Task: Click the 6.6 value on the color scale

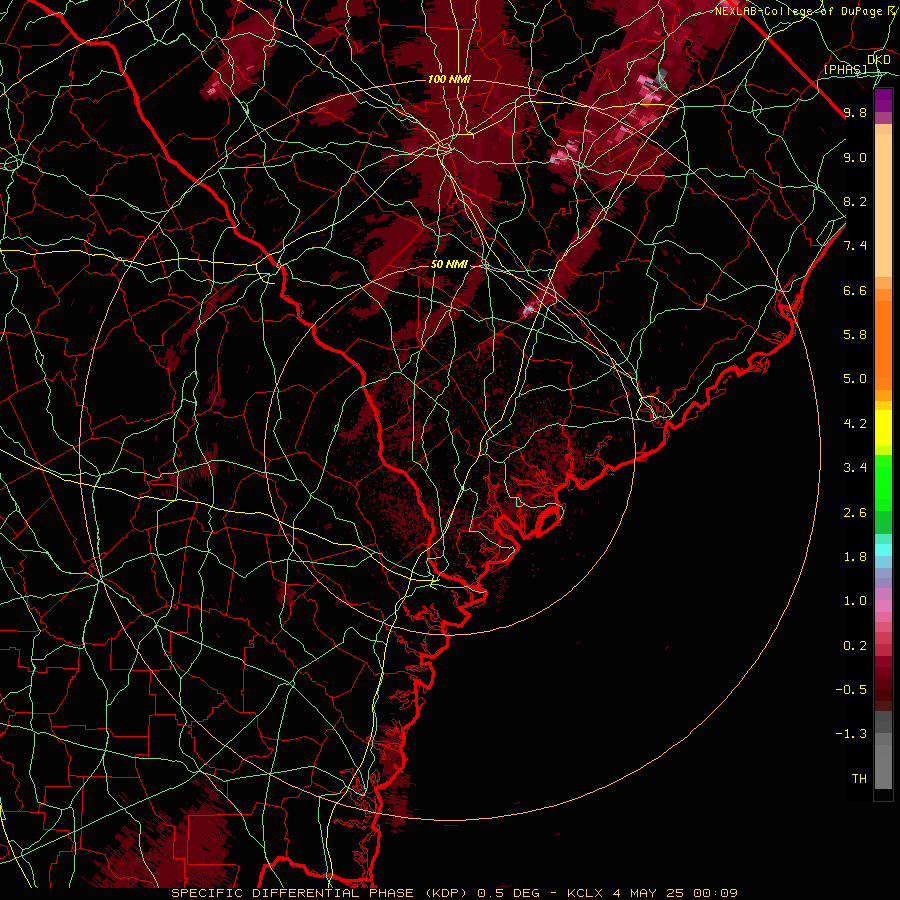Action: coord(855,290)
